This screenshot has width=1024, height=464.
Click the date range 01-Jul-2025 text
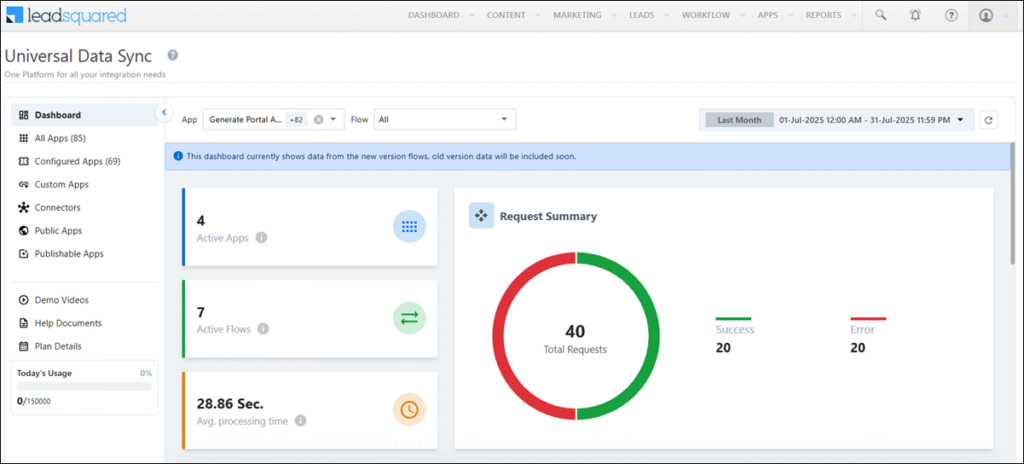(865, 120)
